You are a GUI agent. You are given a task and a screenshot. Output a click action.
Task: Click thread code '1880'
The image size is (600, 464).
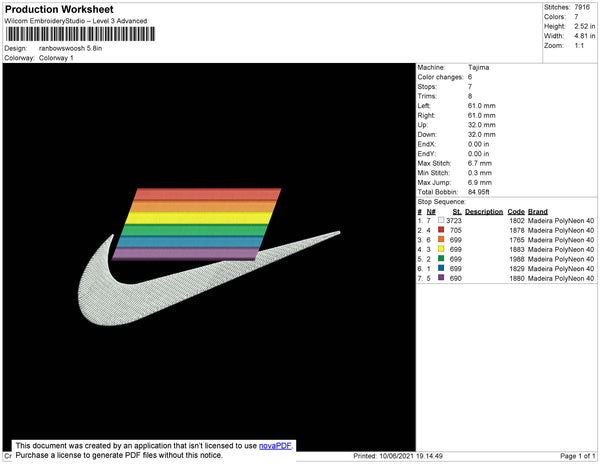pyautogui.click(x=517, y=278)
